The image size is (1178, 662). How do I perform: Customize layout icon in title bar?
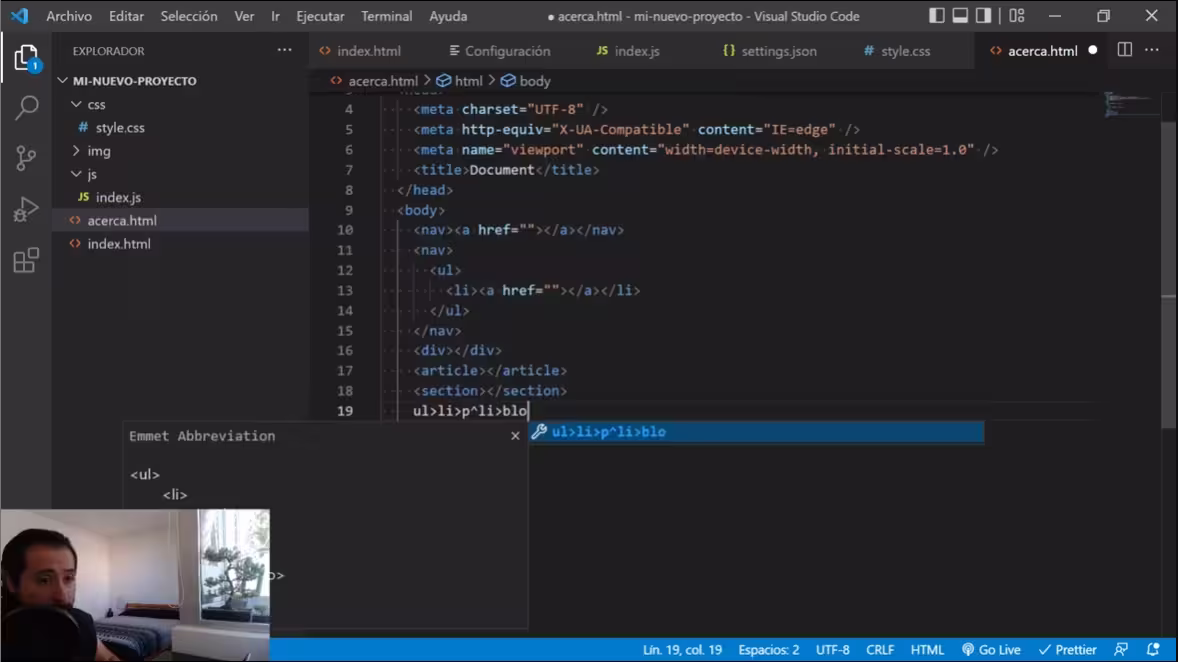click(1017, 16)
